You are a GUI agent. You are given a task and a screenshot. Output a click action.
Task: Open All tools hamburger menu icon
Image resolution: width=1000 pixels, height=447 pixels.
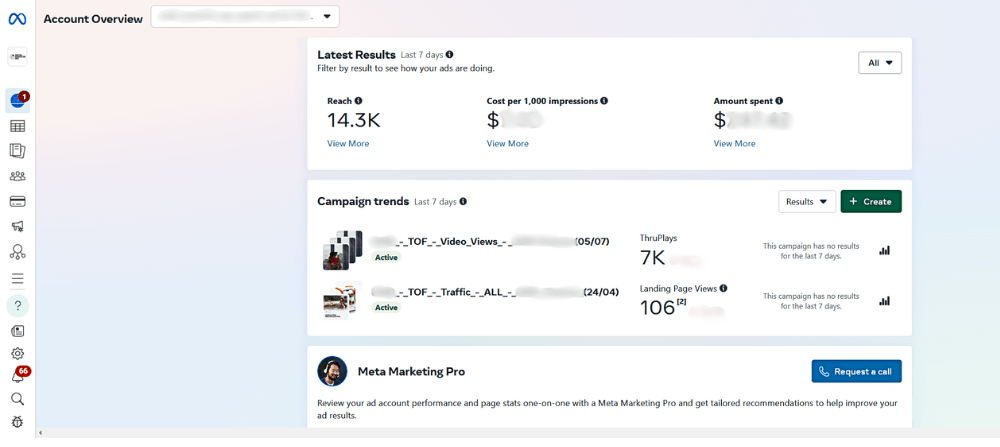click(x=18, y=279)
